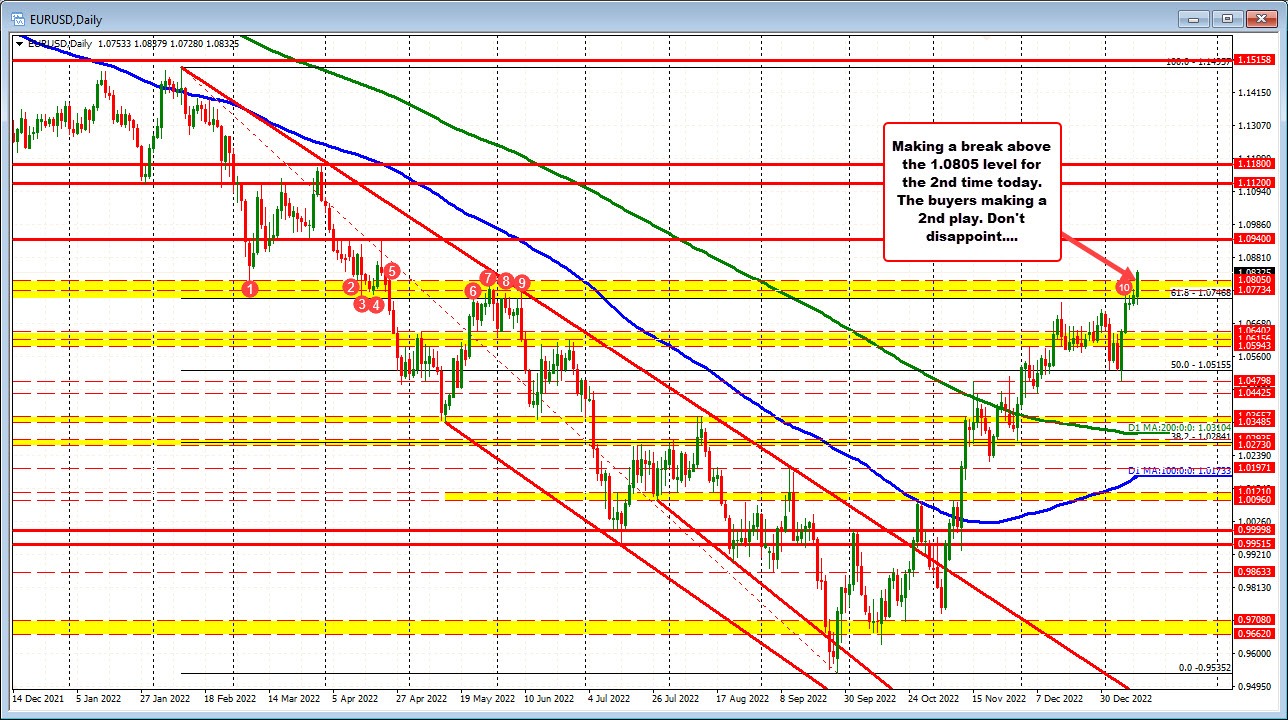Click the D1 MA:200 moving average label

(x=1180, y=425)
